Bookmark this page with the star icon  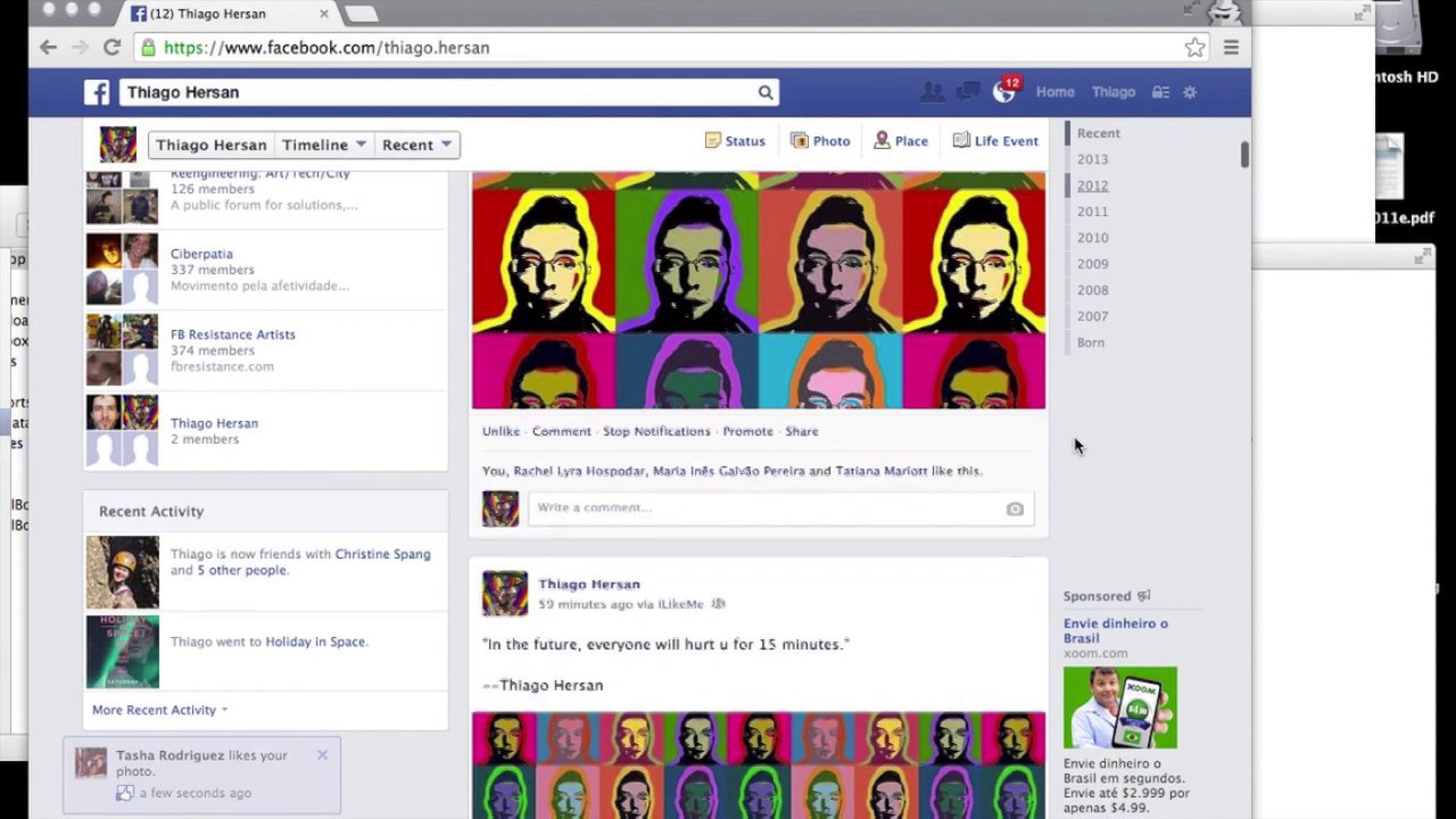coord(1195,47)
